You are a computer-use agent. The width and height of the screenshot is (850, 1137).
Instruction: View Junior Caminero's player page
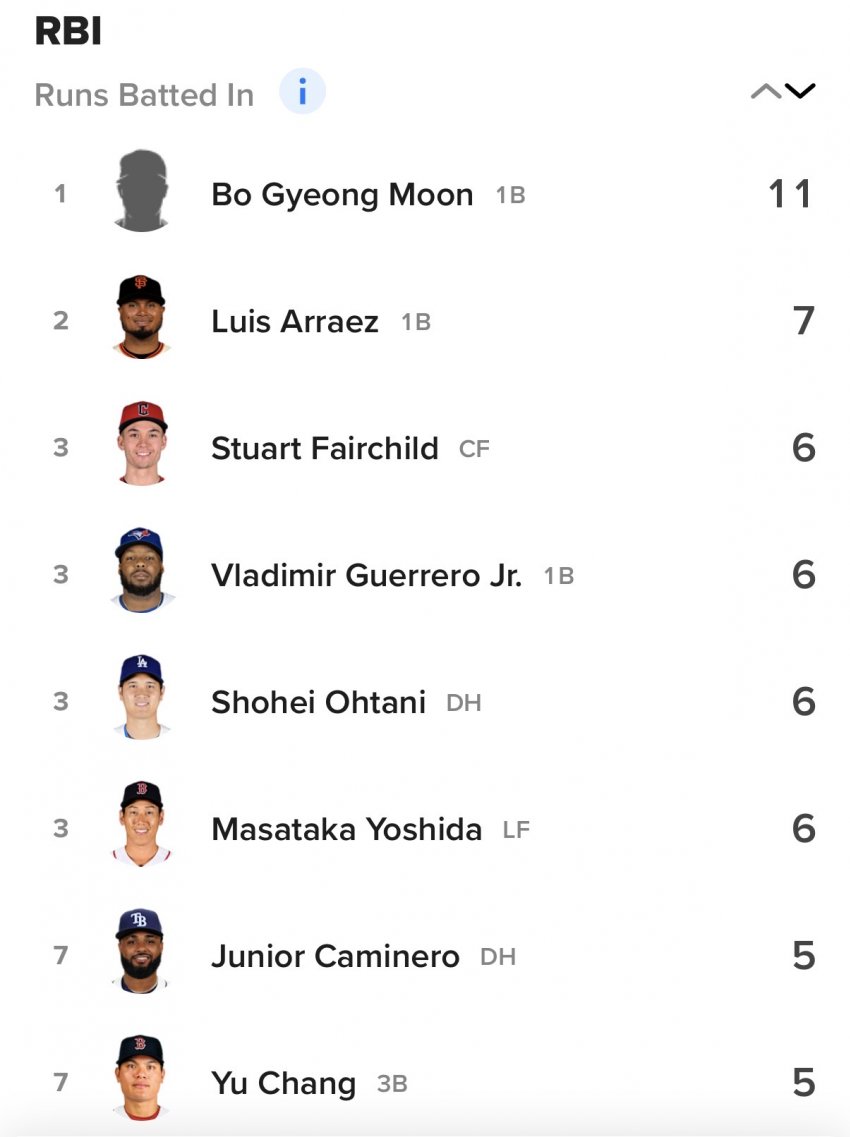(x=335, y=956)
